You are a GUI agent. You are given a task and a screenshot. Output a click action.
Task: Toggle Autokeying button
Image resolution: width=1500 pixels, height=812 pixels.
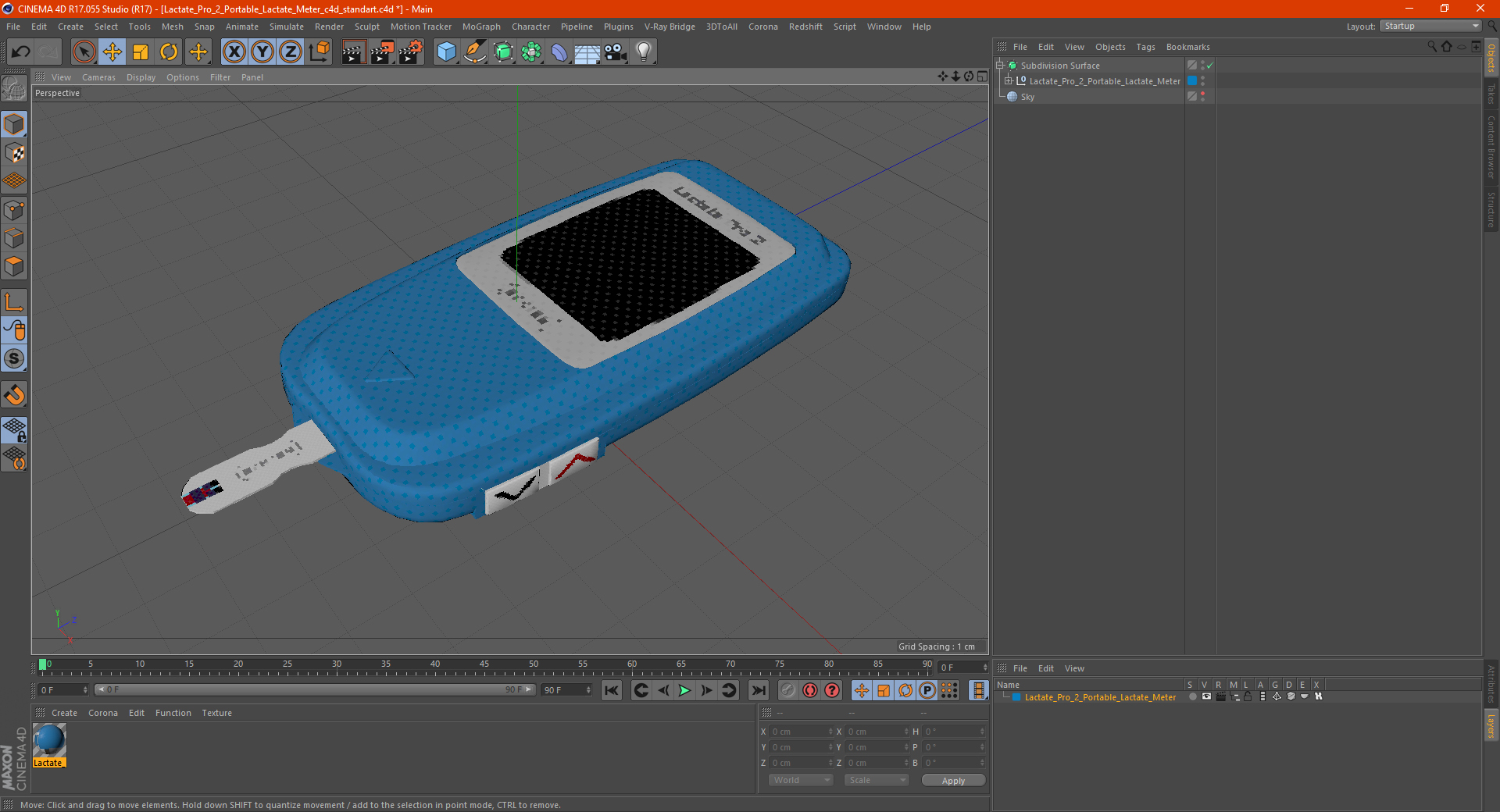tap(810, 690)
